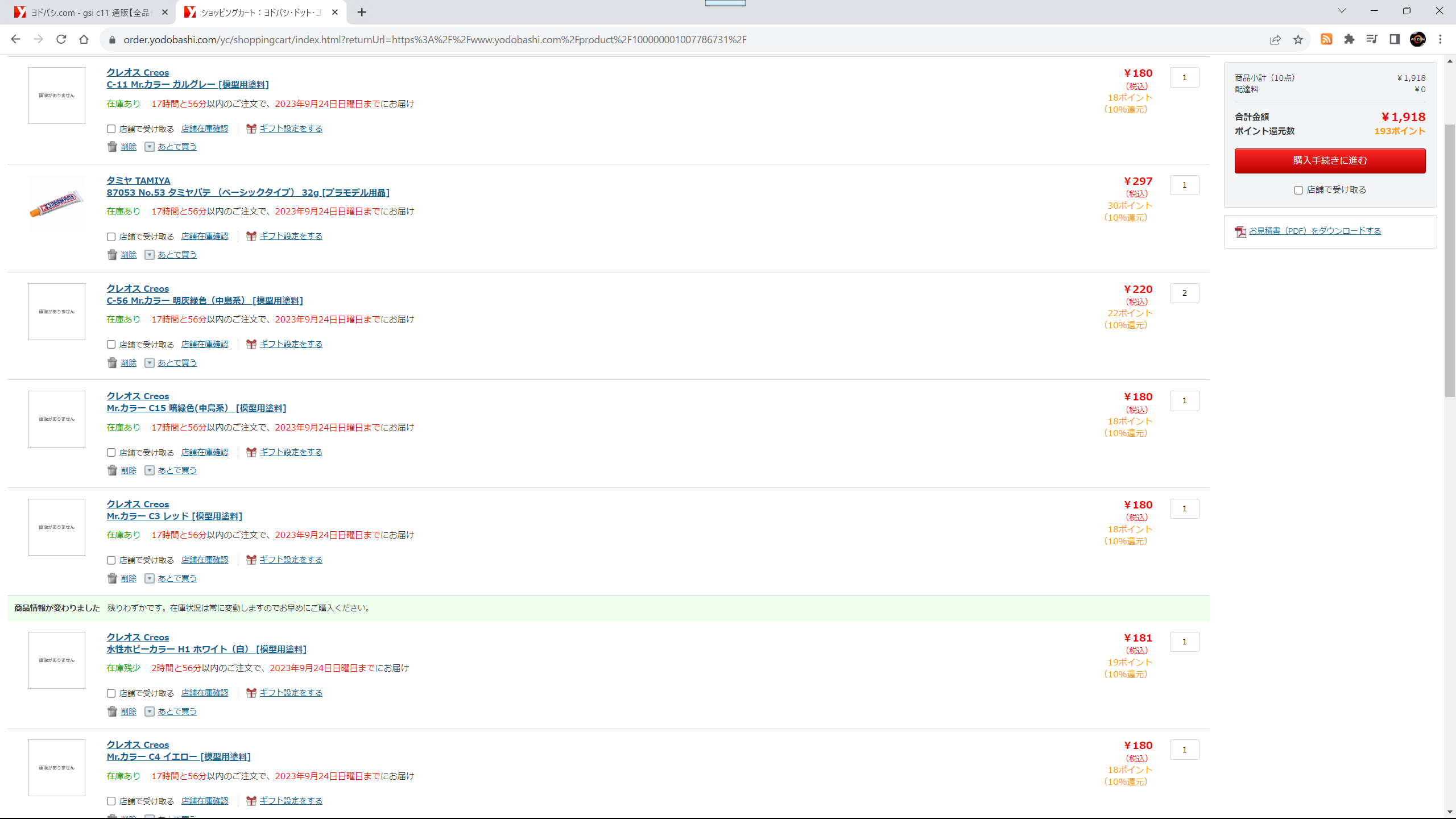Reload the shopping cart page
1456x819 pixels.
tap(61, 39)
